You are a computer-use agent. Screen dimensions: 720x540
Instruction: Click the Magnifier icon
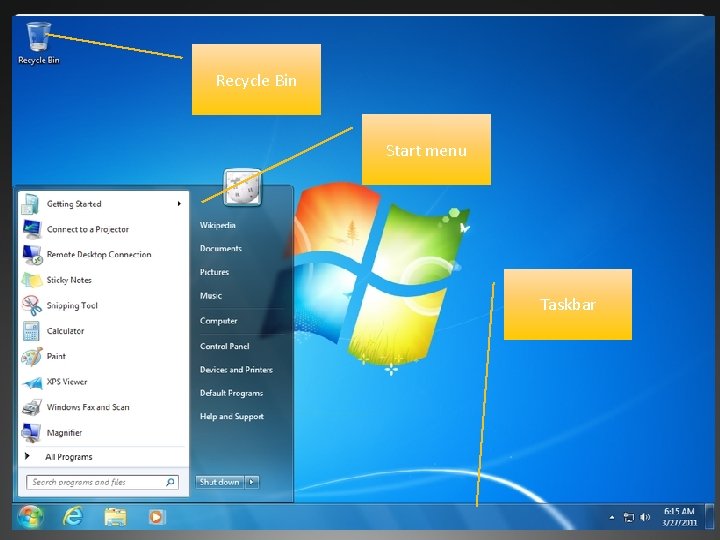[x=31, y=433]
